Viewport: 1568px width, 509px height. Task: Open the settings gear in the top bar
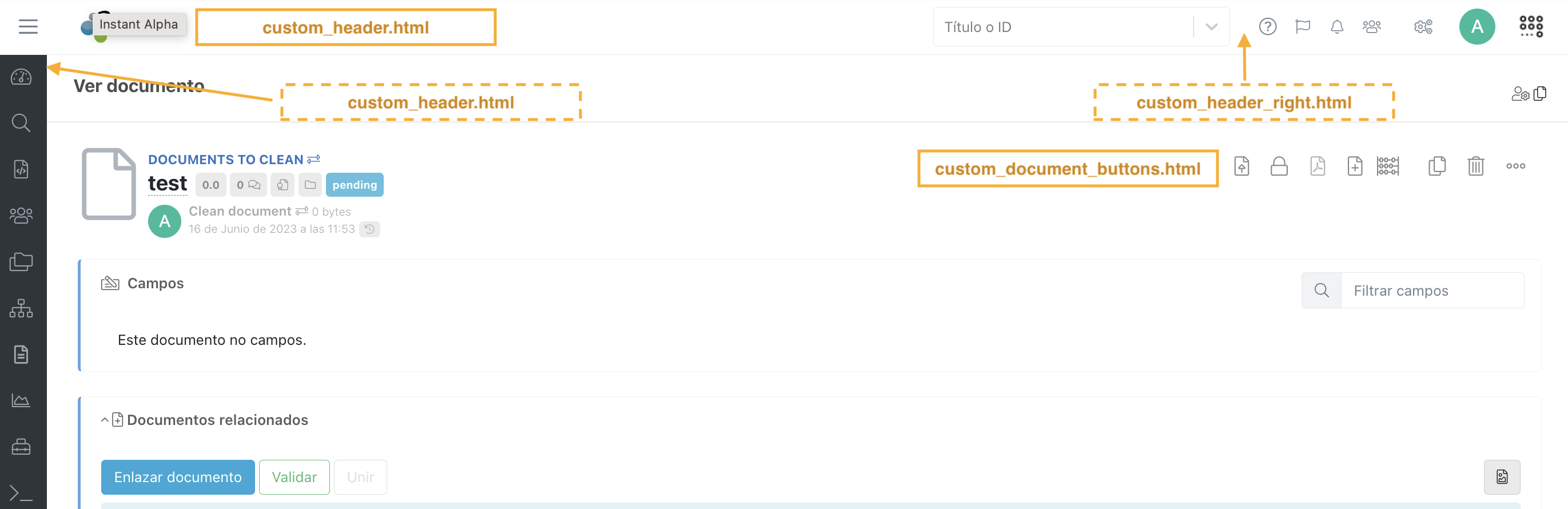pyautogui.click(x=1422, y=27)
